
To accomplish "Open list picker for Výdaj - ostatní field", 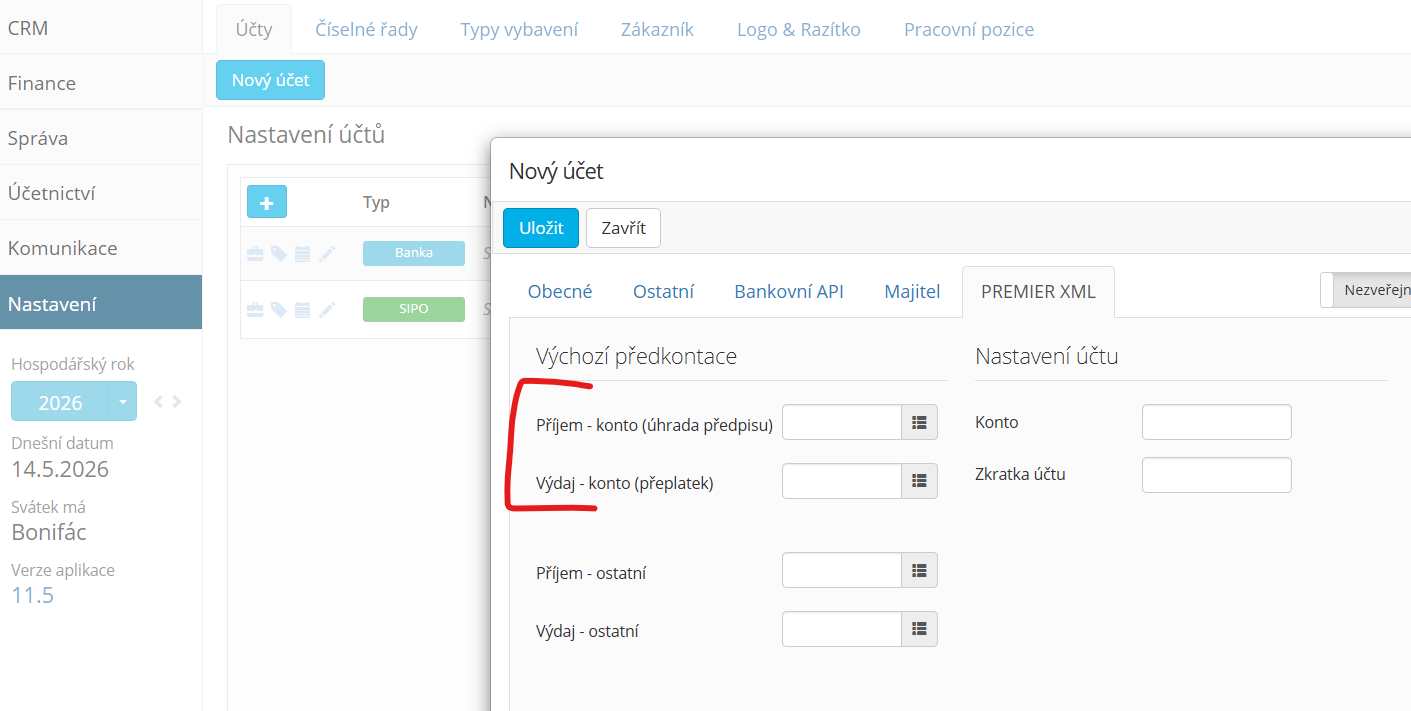I will pyautogui.click(x=920, y=629).
